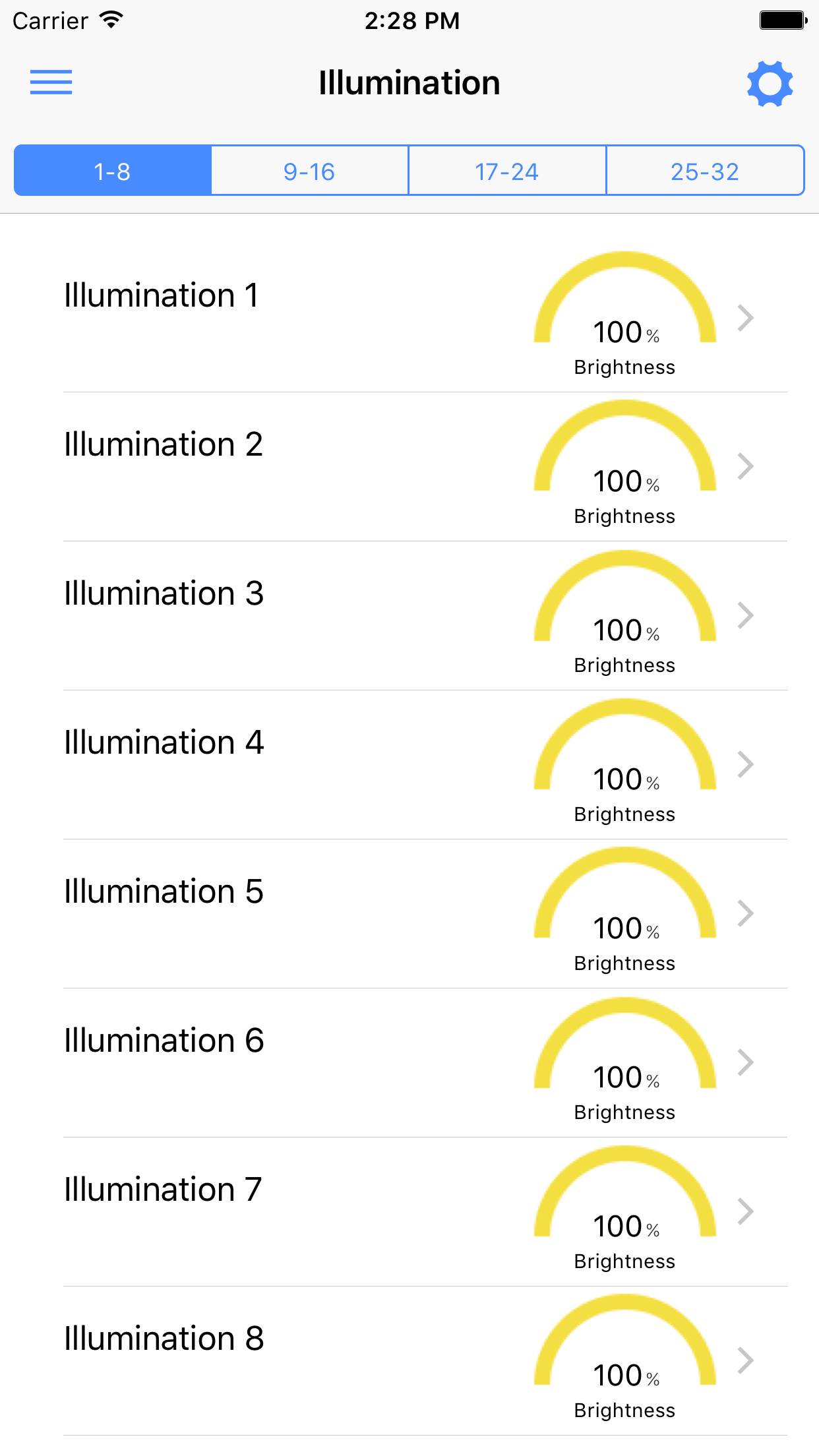Select the Illumination 8 row label
This screenshot has height=1456, width=819.
pyautogui.click(x=164, y=1339)
